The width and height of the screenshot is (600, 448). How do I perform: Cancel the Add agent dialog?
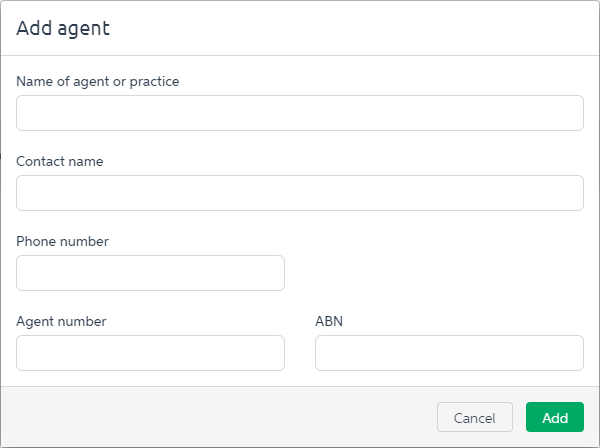(x=474, y=418)
